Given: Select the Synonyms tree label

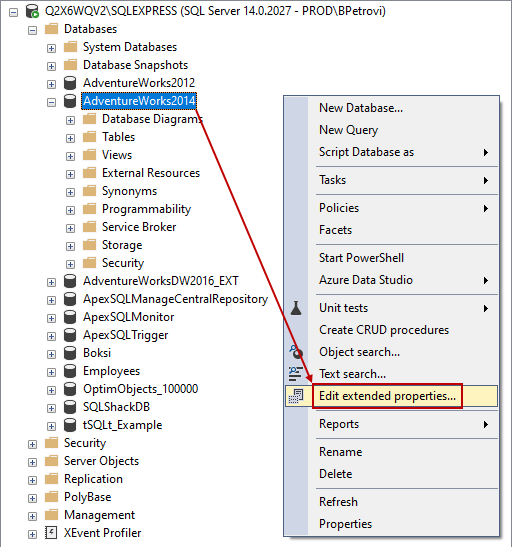Looking at the screenshot, I should point(129,191).
